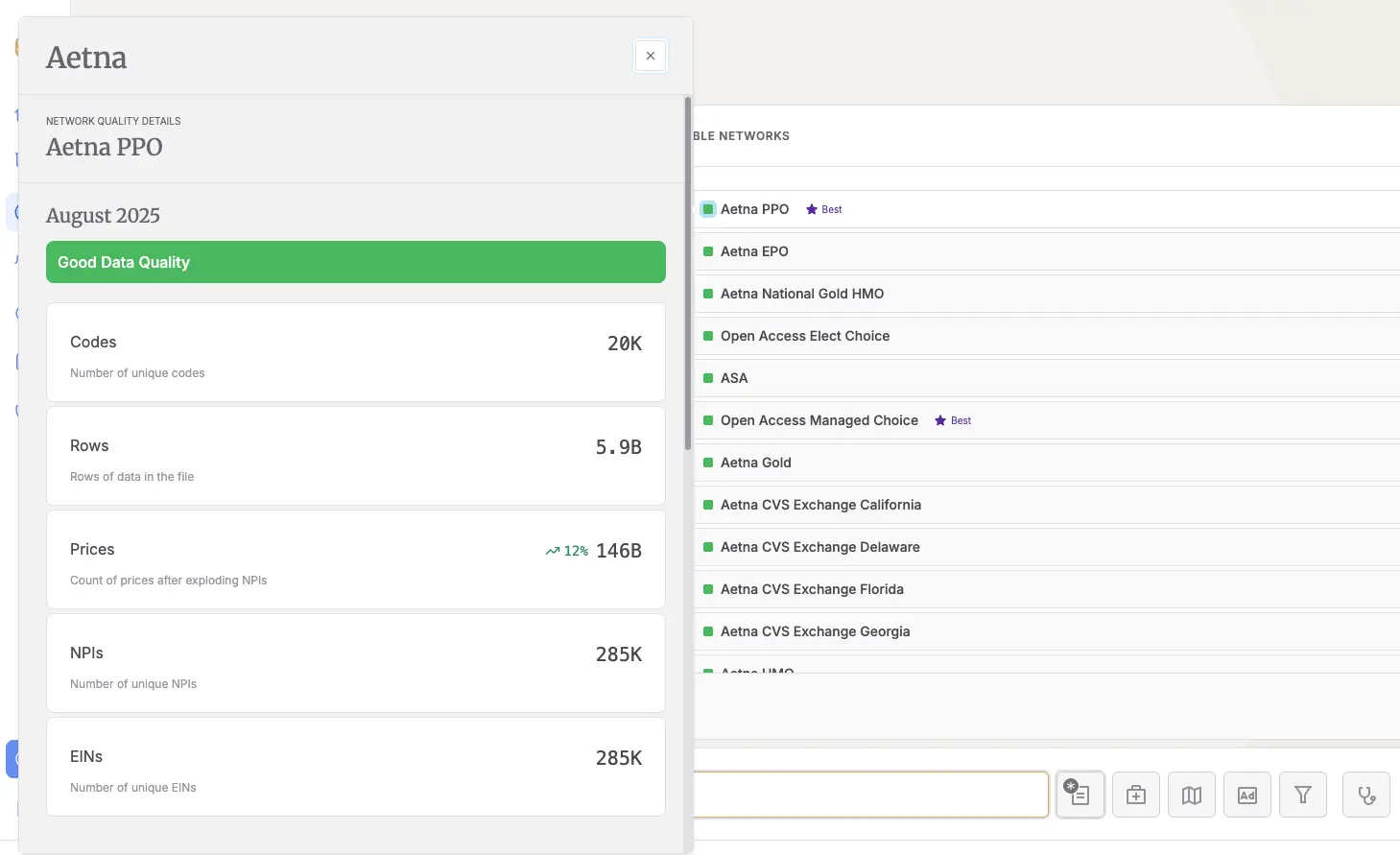
Task: Click the green status square for Aetna PPO
Action: click(x=708, y=209)
